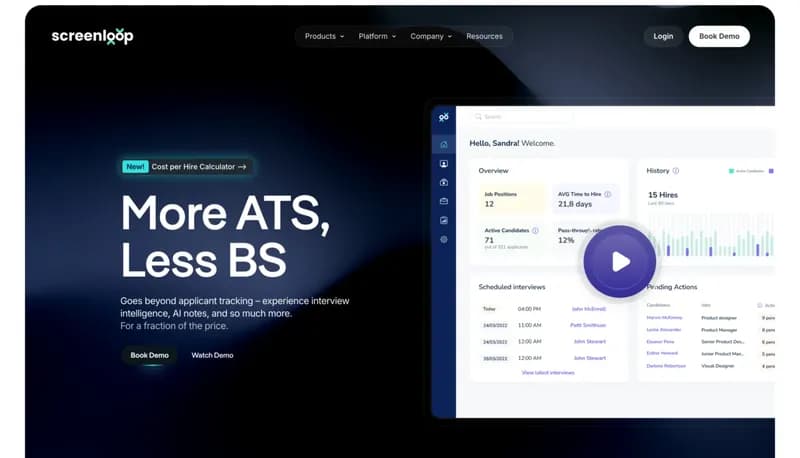Click the Login button
The height and width of the screenshot is (458, 800).
point(663,36)
